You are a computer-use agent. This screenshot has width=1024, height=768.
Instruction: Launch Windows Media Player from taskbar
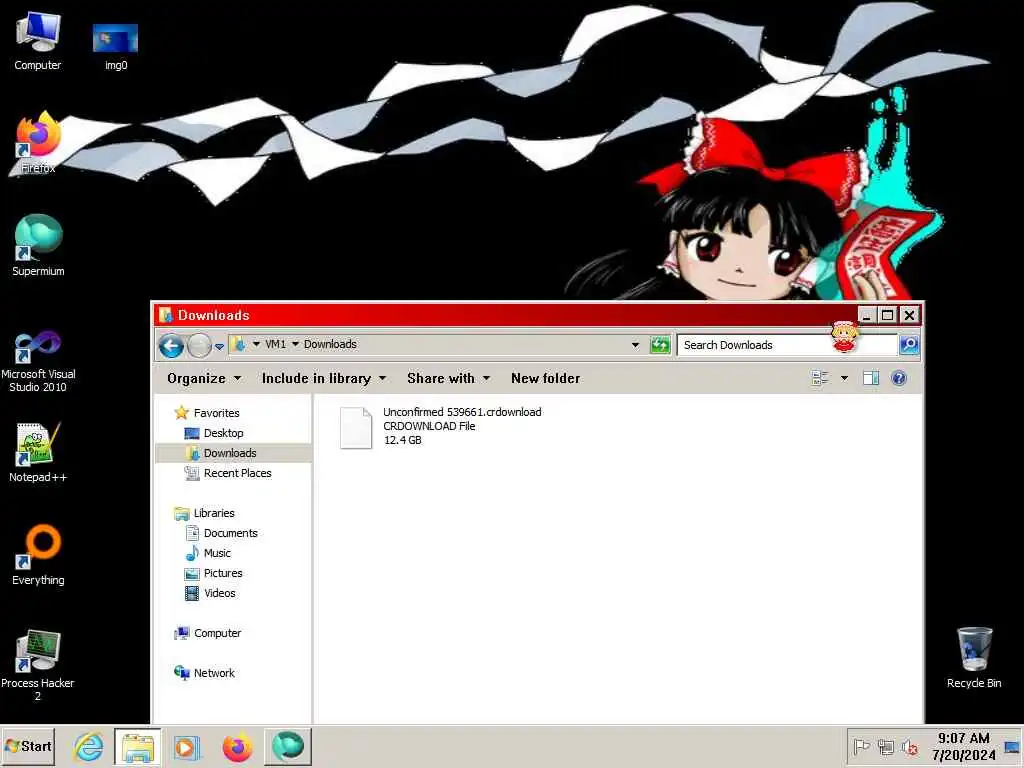[x=187, y=746]
